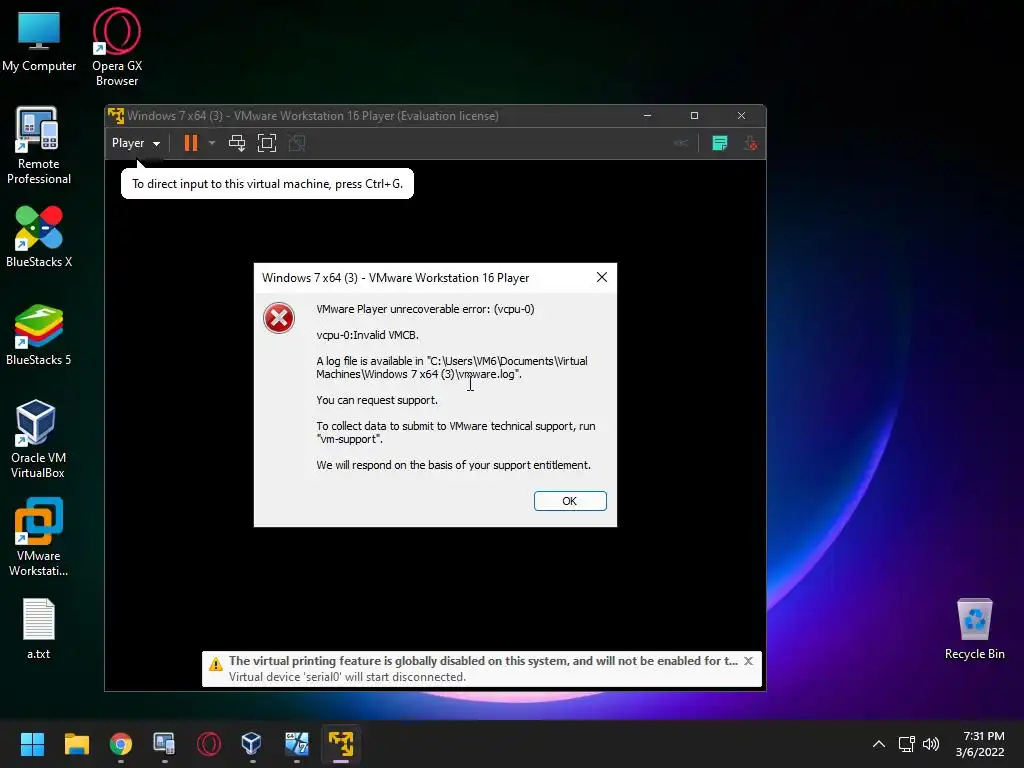Click the Unity mode toolbar icon
The image size is (1024, 768).
click(297, 143)
